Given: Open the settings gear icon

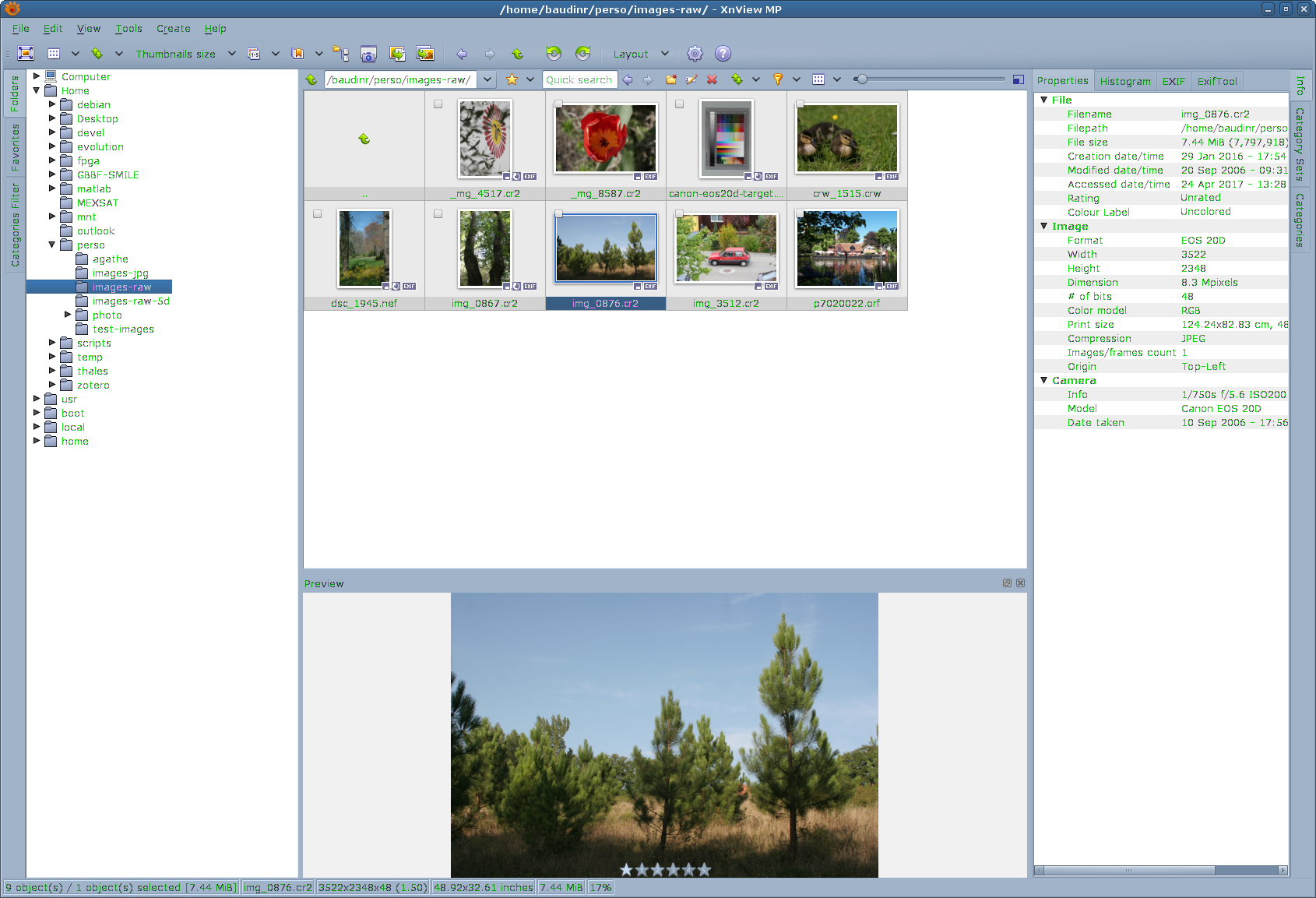Looking at the screenshot, I should point(695,54).
